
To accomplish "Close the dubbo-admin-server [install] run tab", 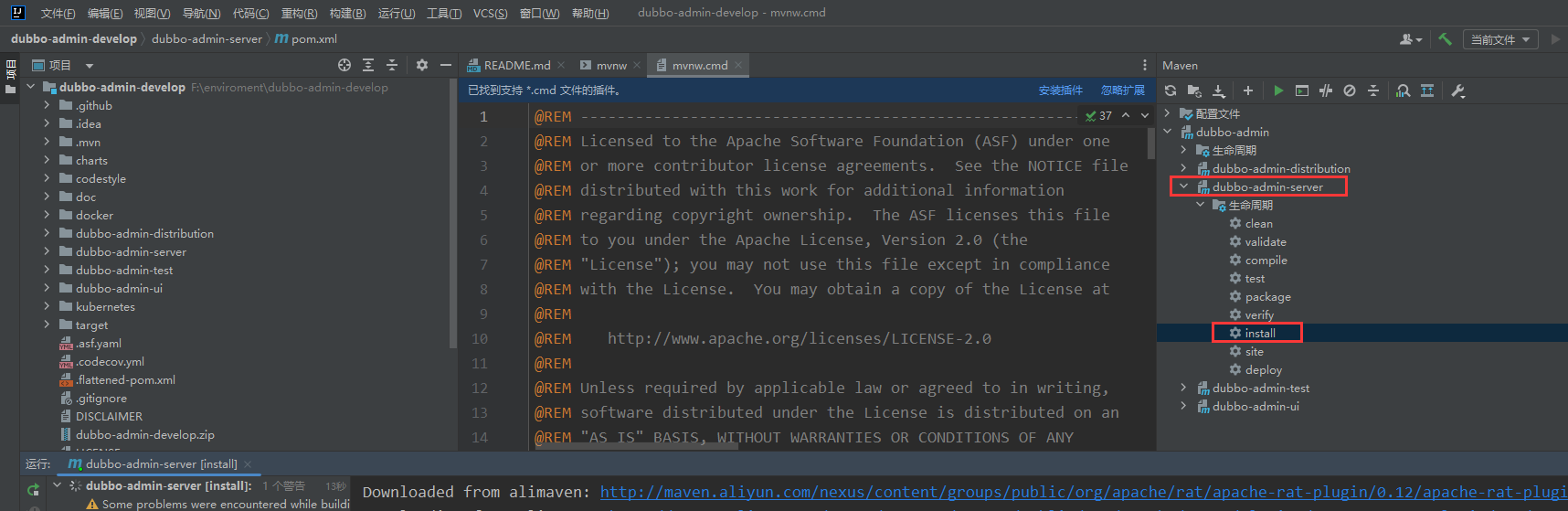I will [248, 464].
